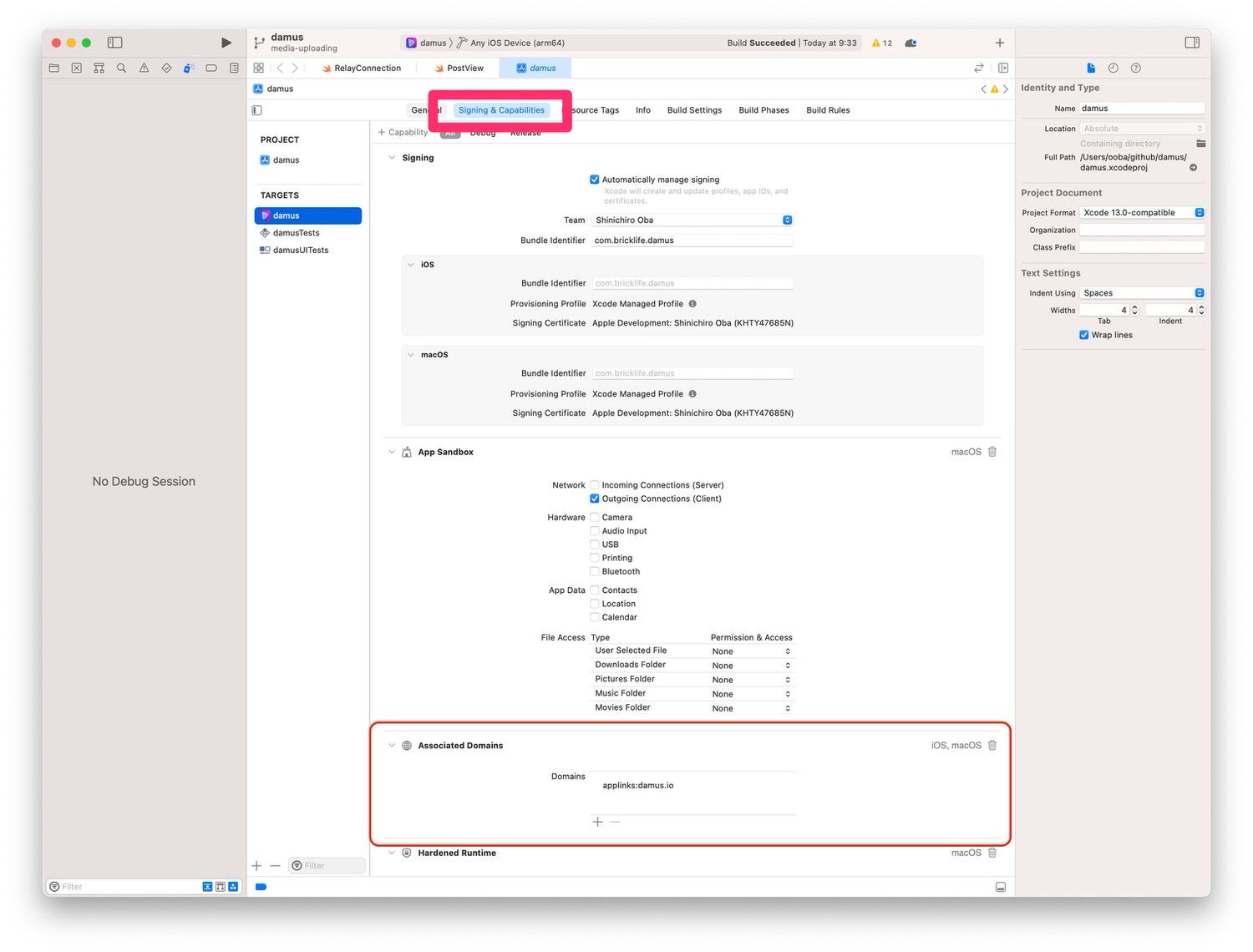This screenshot has width=1253, height=952.
Task: Show the File inspector
Action: click(x=1091, y=68)
